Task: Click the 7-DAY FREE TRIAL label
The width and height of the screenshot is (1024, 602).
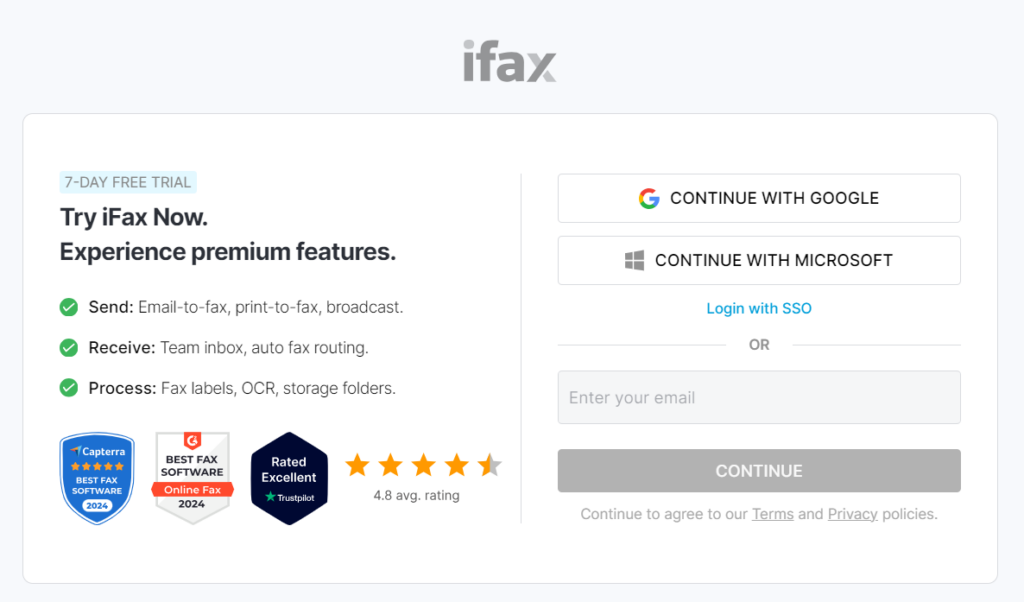Action: (127, 181)
